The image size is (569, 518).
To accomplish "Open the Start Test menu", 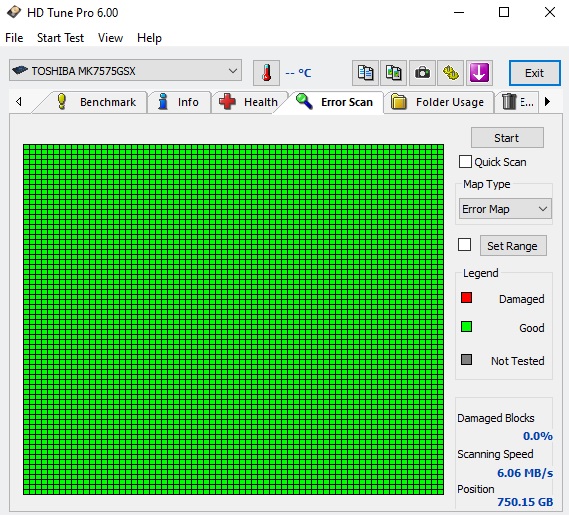I will [60, 38].
